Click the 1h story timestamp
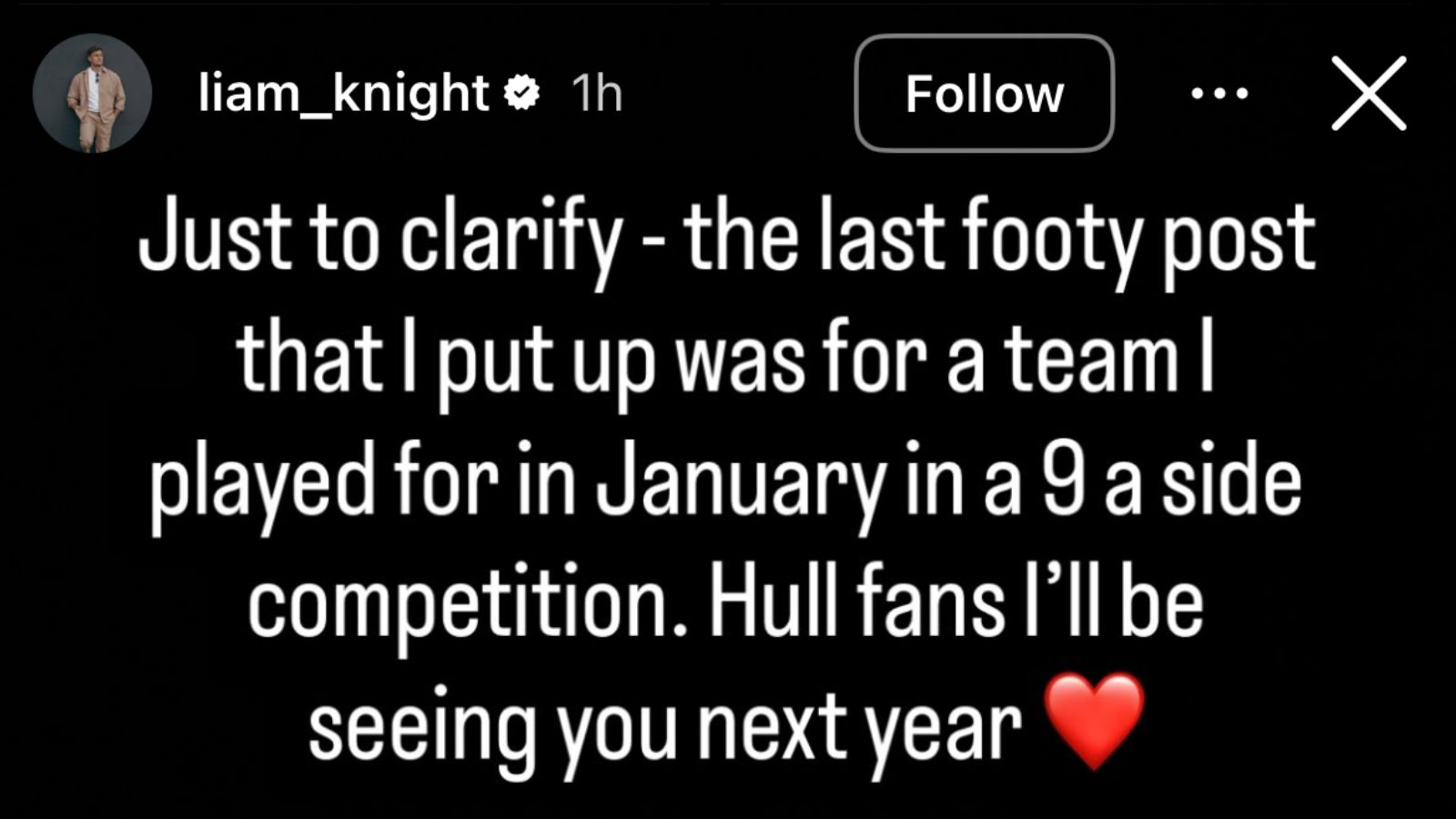 point(596,94)
